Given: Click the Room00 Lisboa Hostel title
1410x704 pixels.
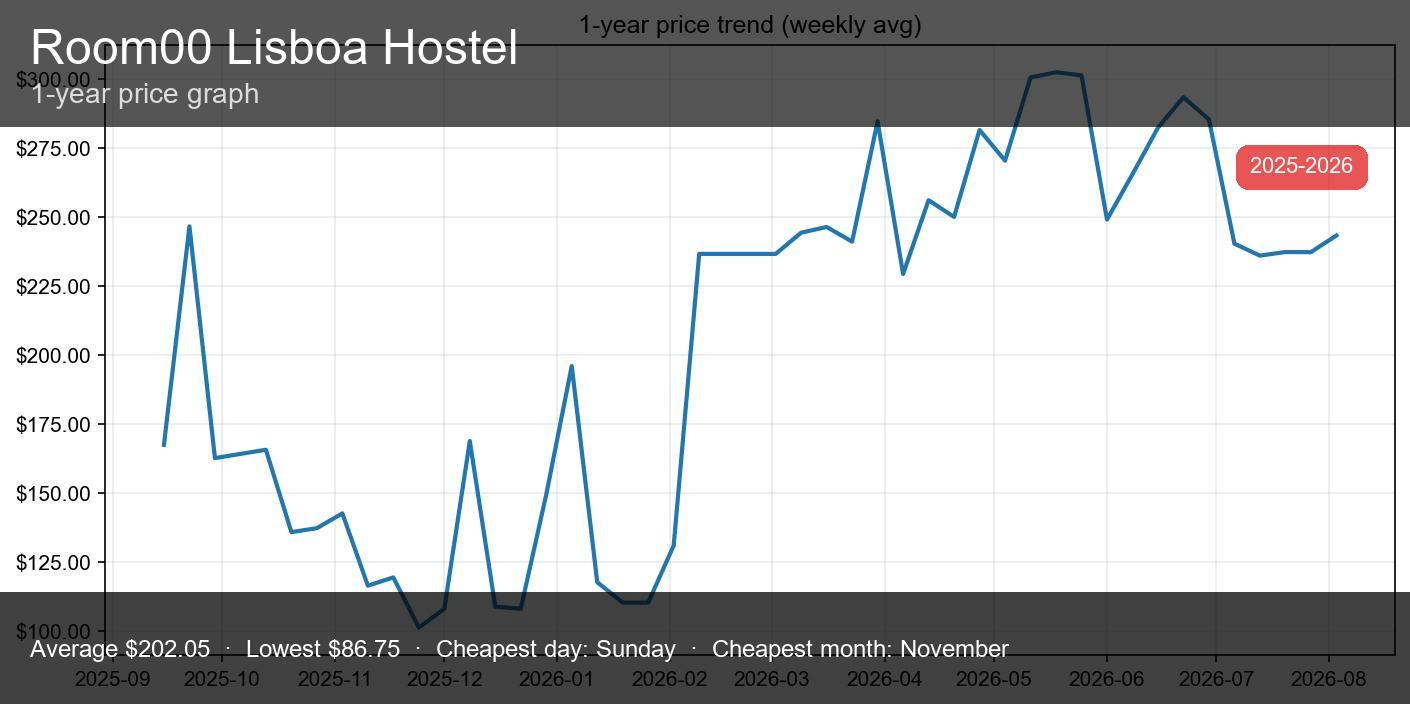Looking at the screenshot, I should (x=274, y=48).
